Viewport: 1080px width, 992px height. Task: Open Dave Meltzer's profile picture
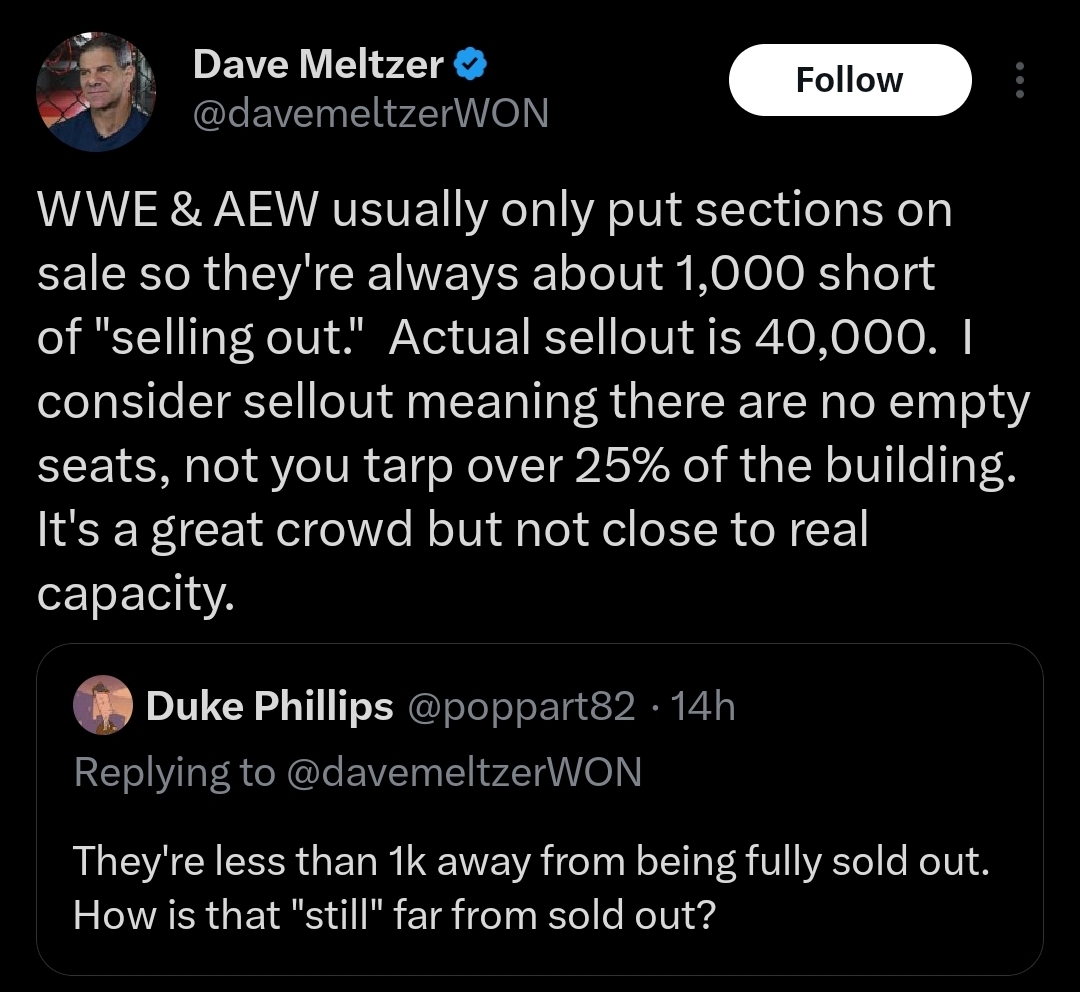96,93
